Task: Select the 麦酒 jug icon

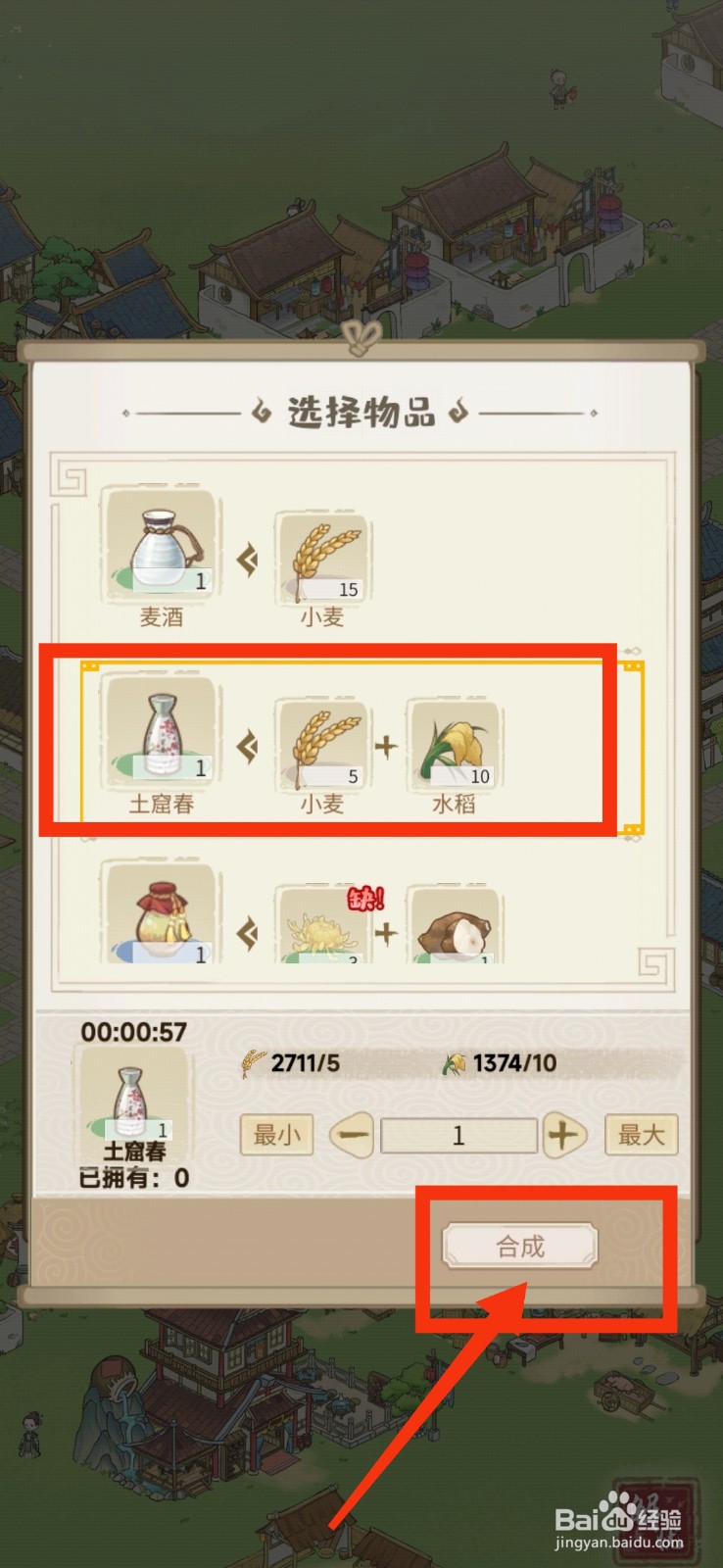Action: [x=162, y=545]
